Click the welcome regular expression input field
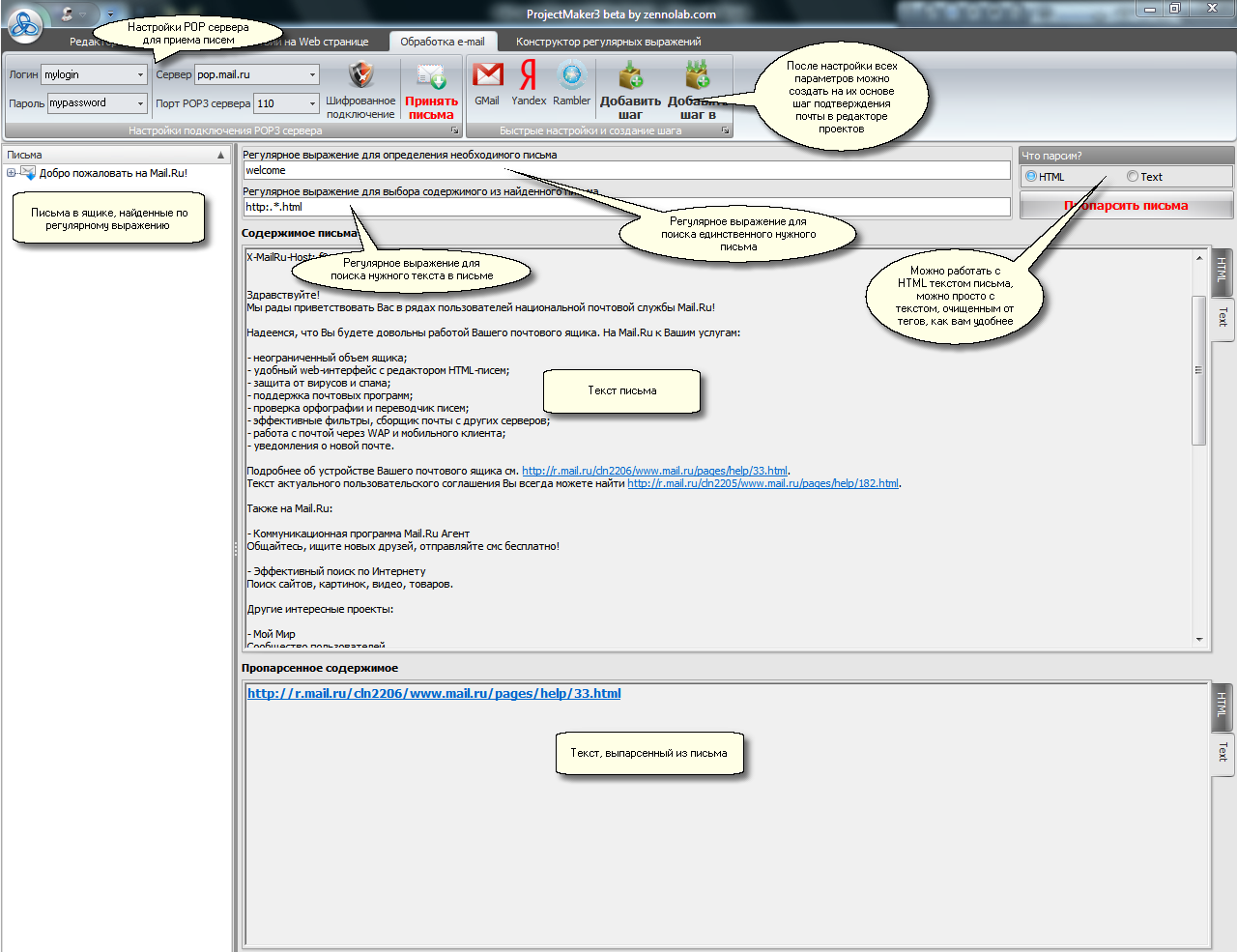 point(625,171)
